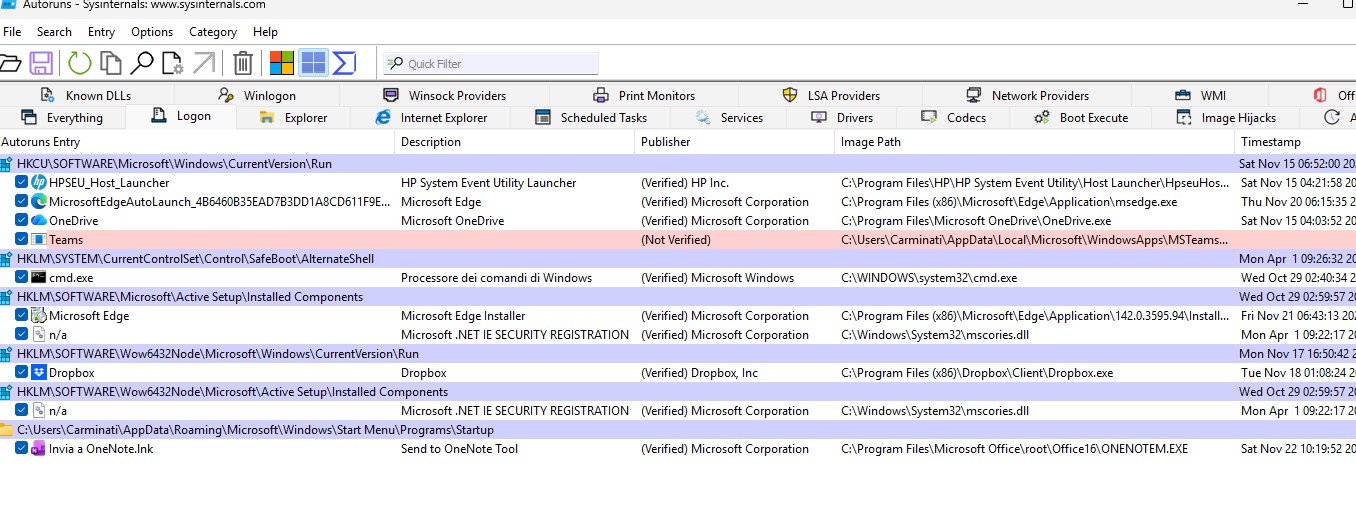Uncheck the Microsoft Edge installer checkbox
This screenshot has width=1356, height=505.
click(x=21, y=316)
